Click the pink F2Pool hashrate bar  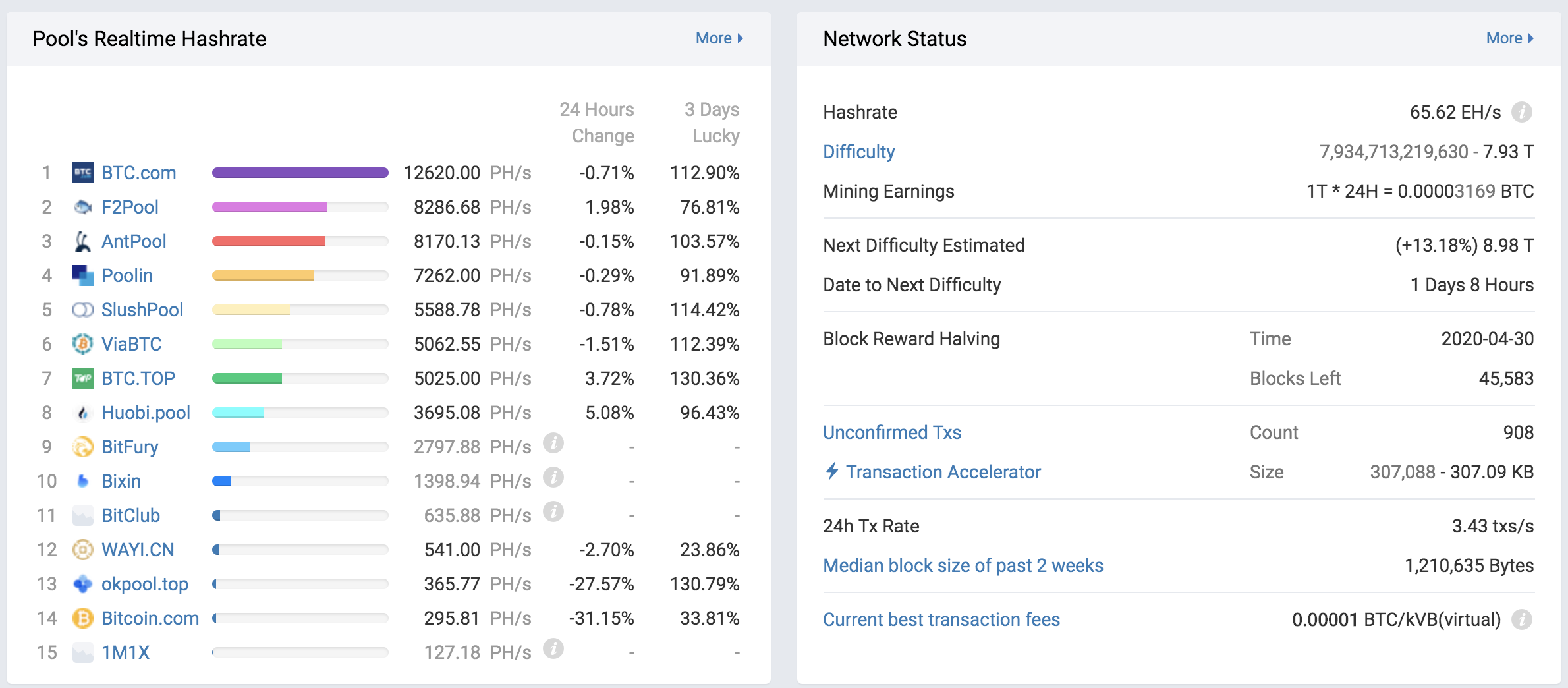click(269, 207)
